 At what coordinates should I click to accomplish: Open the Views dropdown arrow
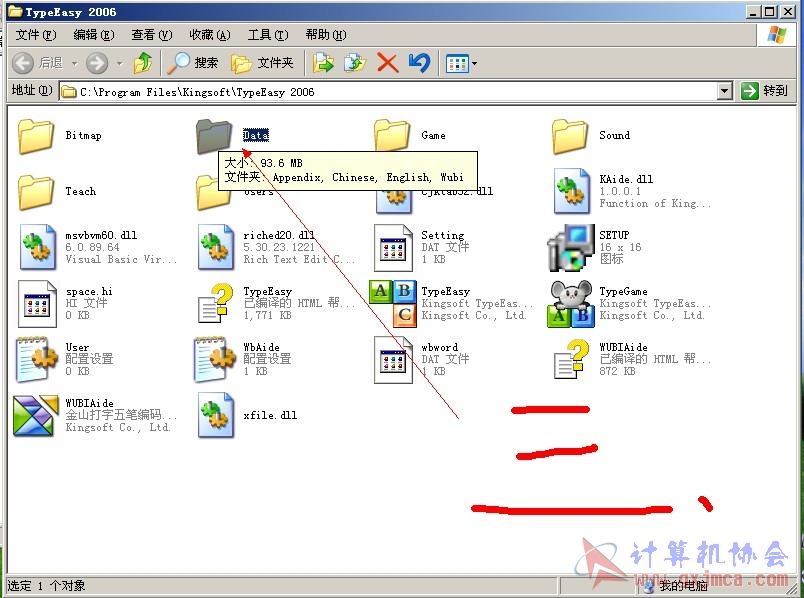pos(474,64)
